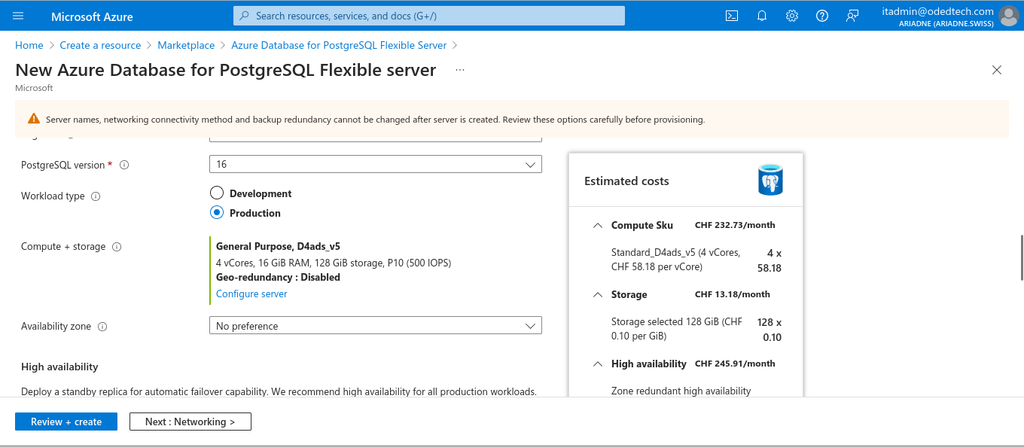Collapse the Compute Sku cost section
Image resolution: width=1024 pixels, height=447 pixels.
tap(597, 225)
